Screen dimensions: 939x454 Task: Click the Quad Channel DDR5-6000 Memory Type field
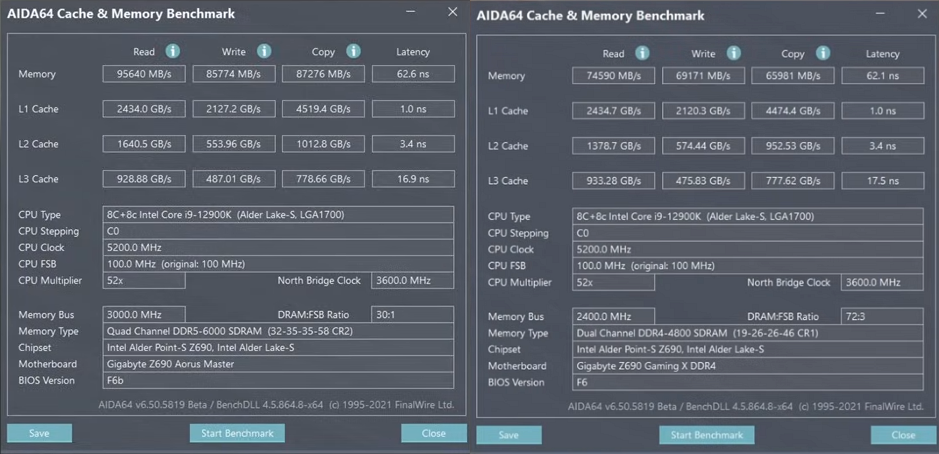(279, 331)
